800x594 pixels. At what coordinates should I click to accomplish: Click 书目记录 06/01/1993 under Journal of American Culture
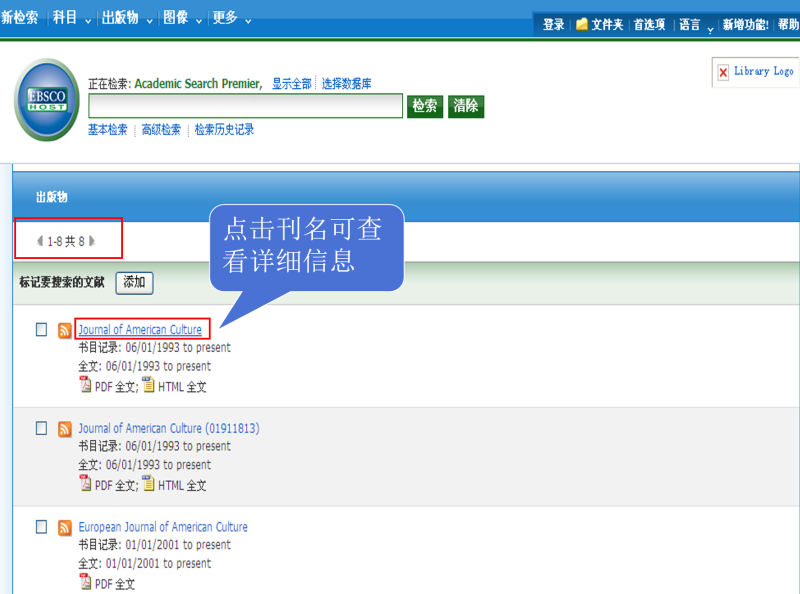[x=154, y=348]
